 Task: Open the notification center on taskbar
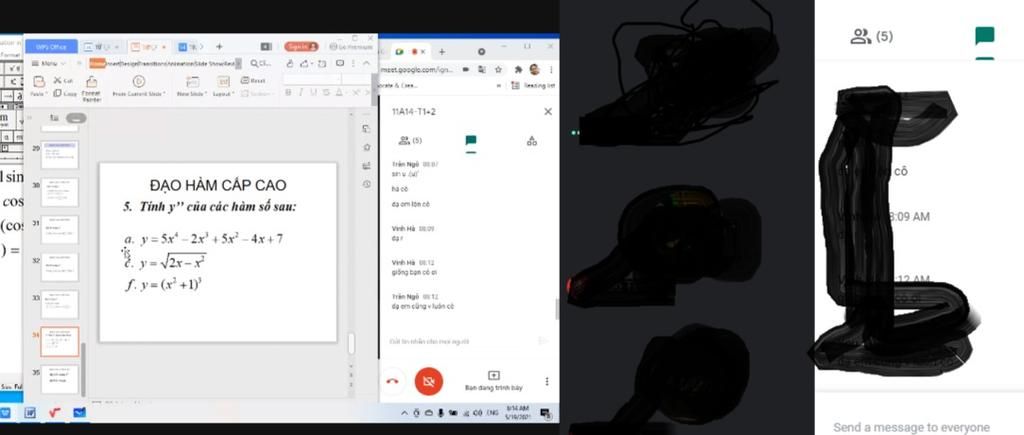[x=546, y=413]
